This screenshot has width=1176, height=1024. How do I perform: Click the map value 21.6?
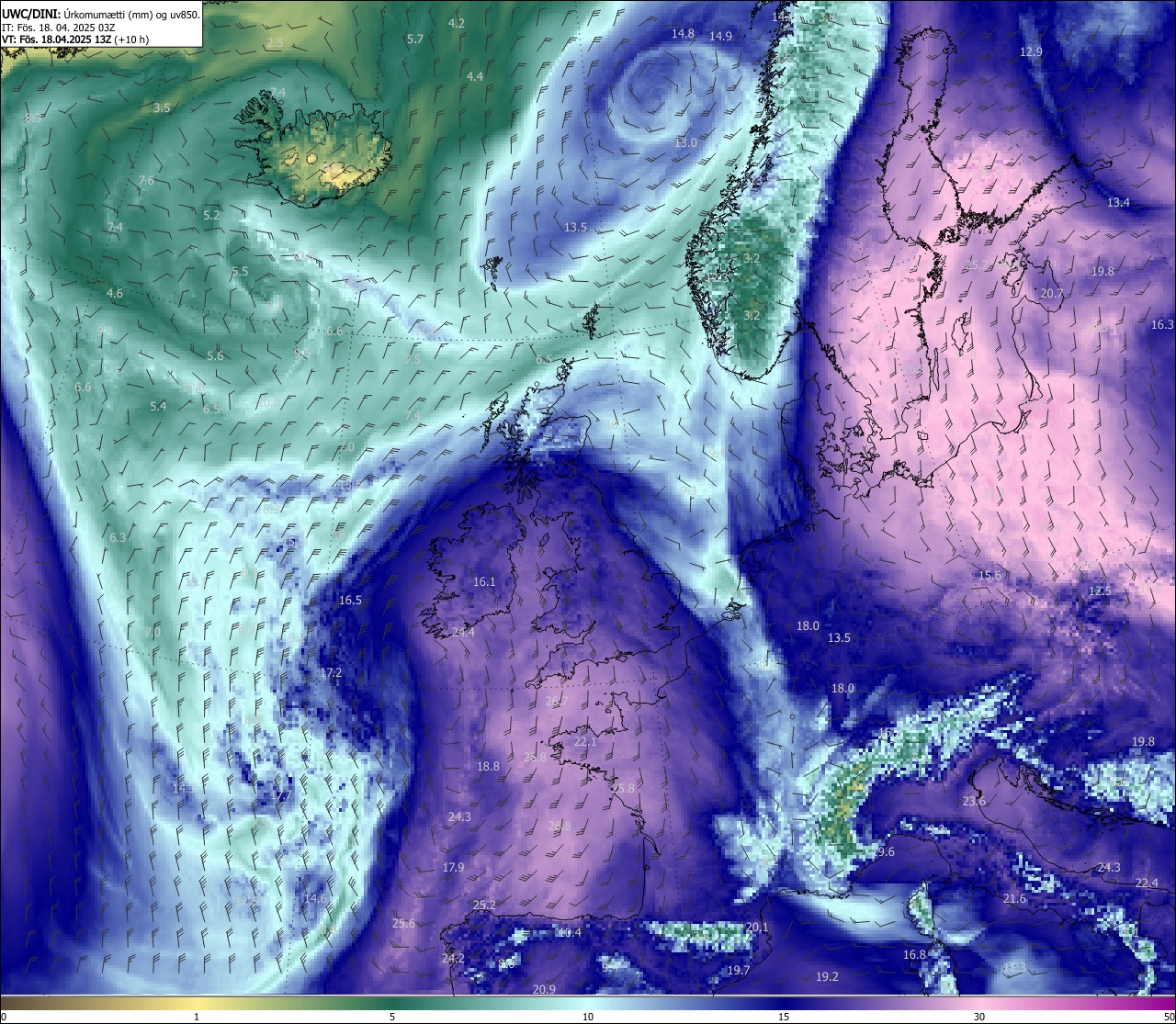pos(1014,899)
